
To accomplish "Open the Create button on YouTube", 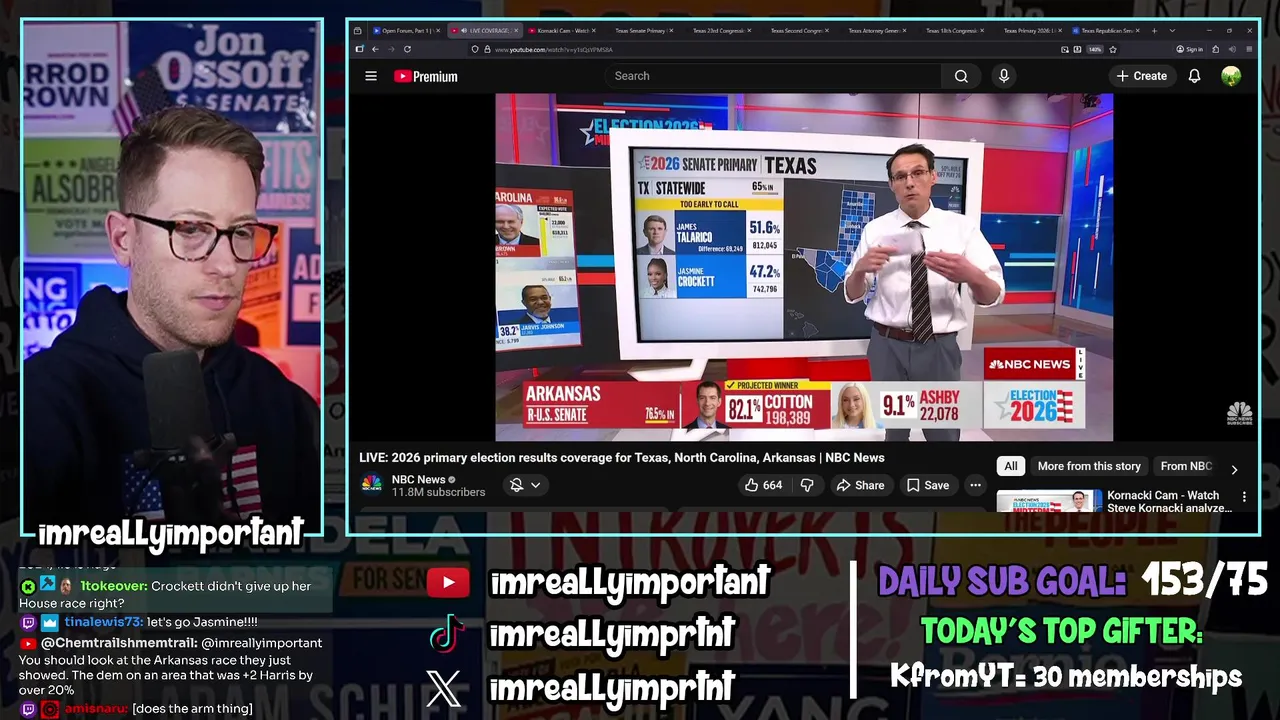I will click(x=1142, y=76).
